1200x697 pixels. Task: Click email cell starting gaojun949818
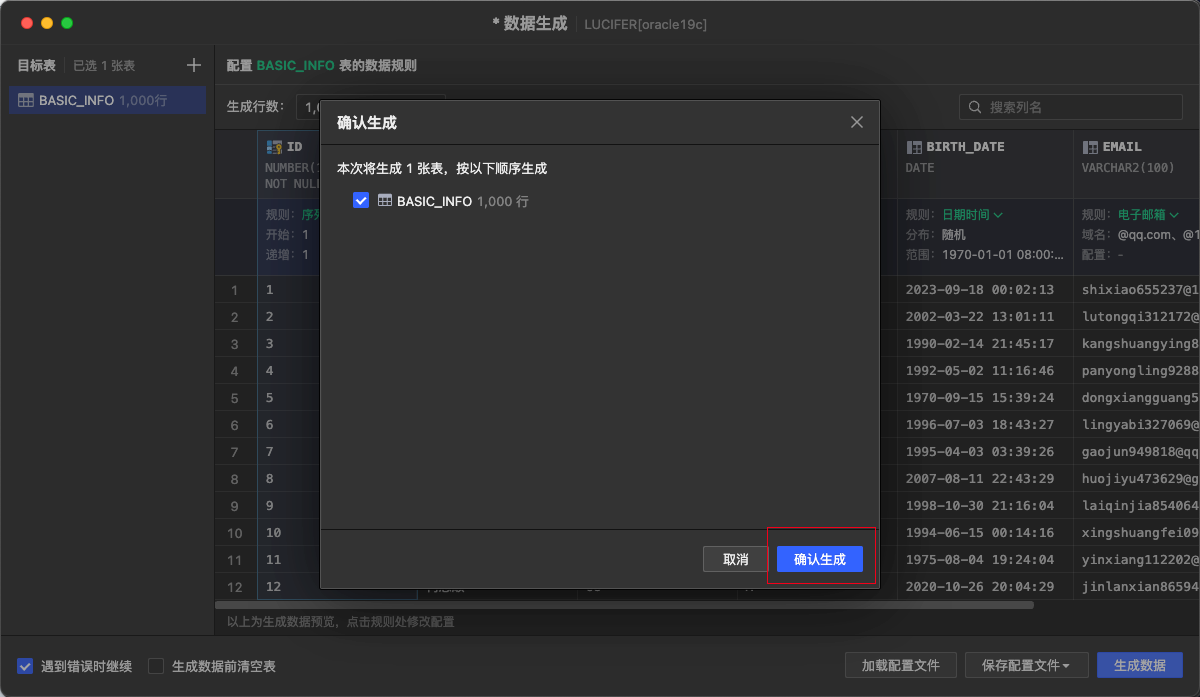click(x=1137, y=452)
